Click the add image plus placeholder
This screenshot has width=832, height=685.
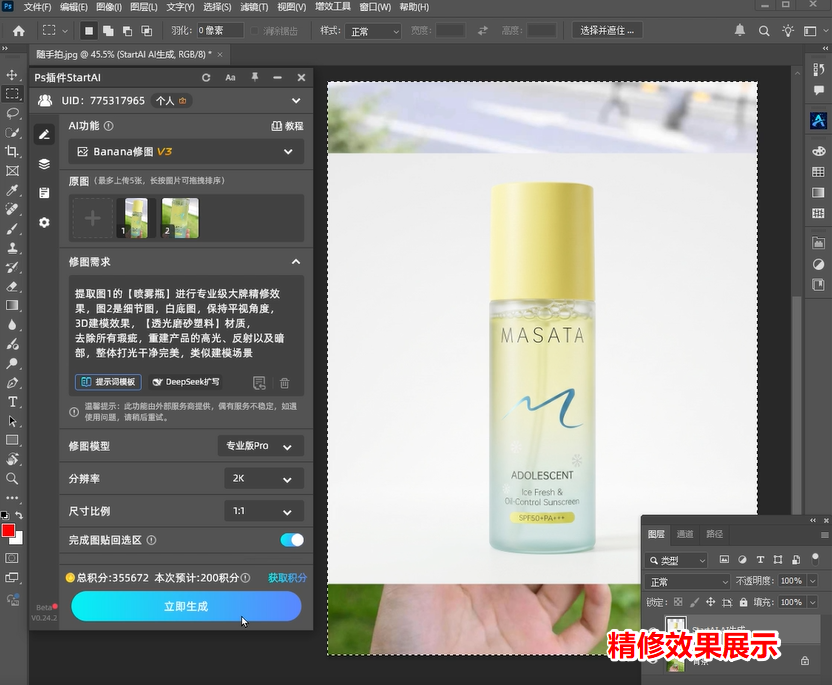pyautogui.click(x=92, y=218)
